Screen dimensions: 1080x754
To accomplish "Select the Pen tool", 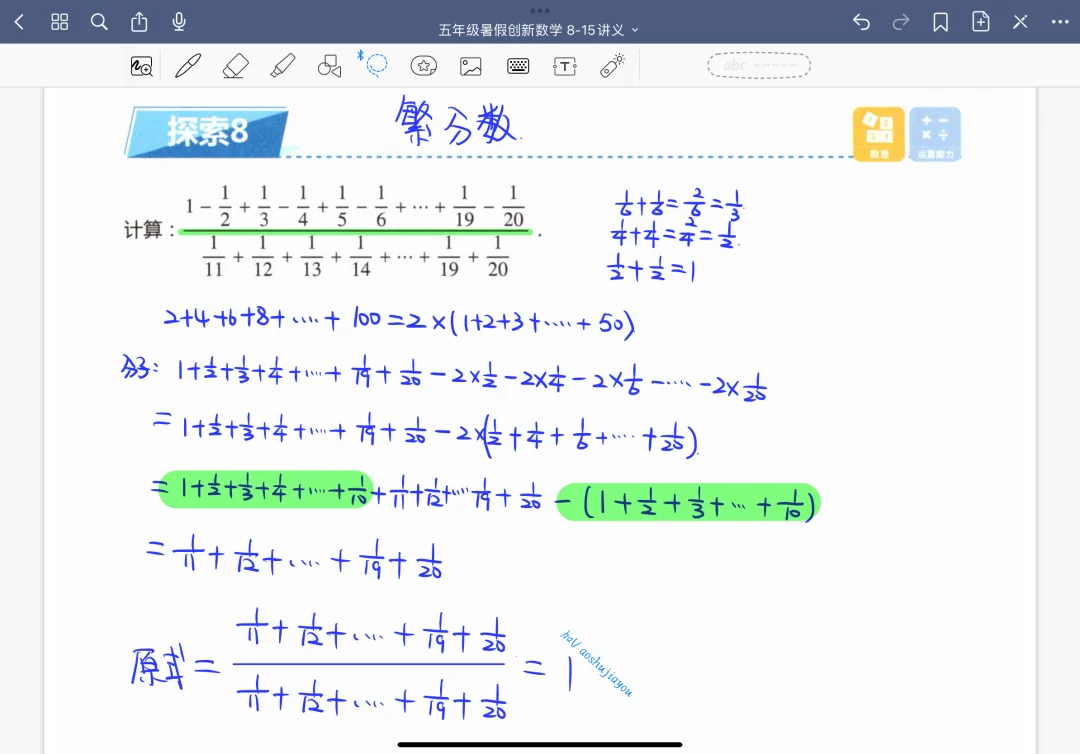I will coord(188,66).
